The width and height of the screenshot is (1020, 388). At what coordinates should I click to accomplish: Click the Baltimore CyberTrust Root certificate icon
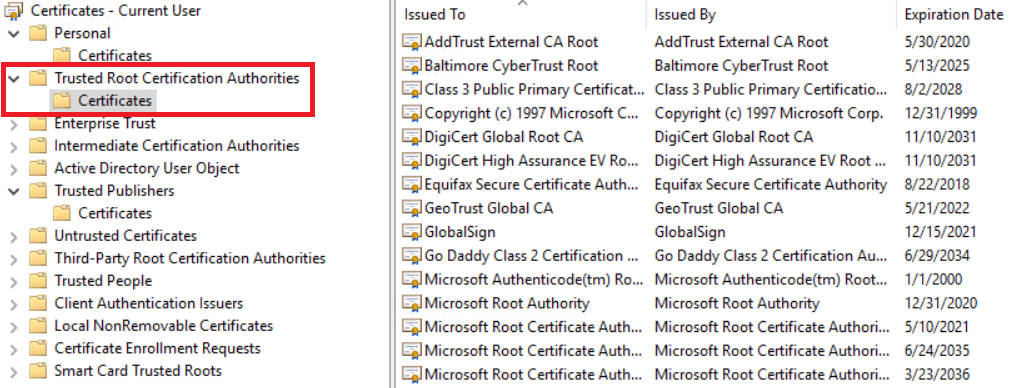tap(412, 66)
